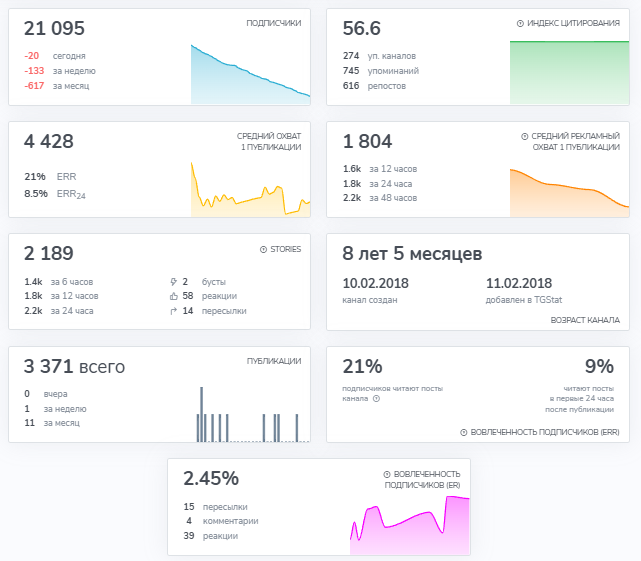Click 'канал создан' caption

[370, 300]
